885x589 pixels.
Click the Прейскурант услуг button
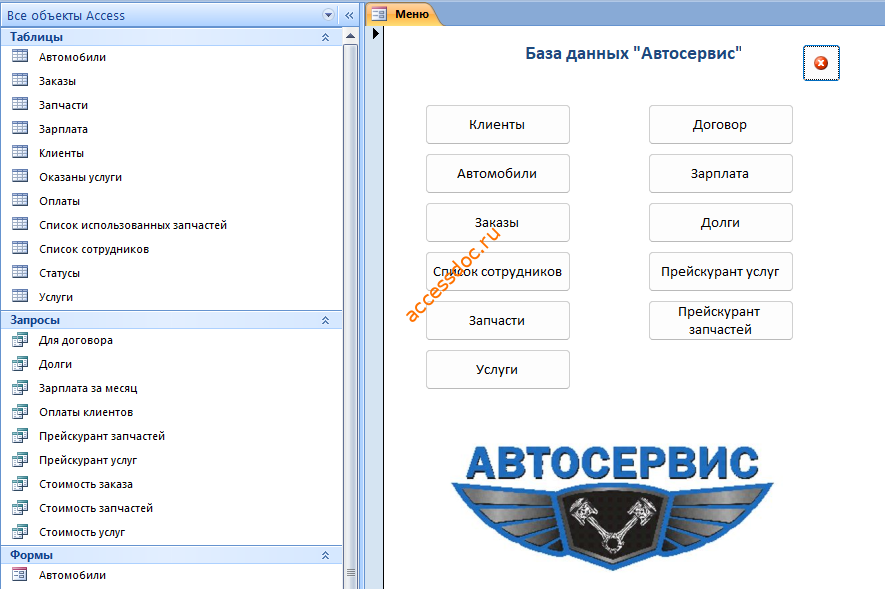721,272
